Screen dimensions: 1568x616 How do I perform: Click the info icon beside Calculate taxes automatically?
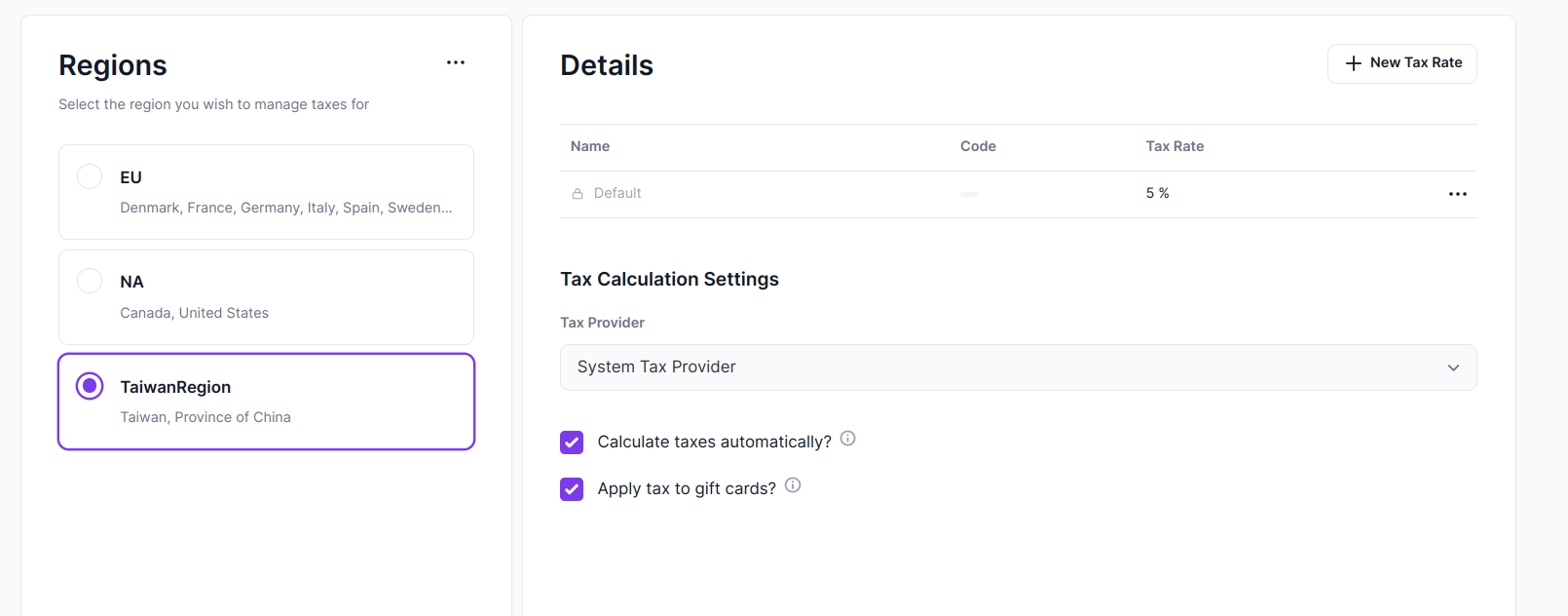[x=848, y=439]
